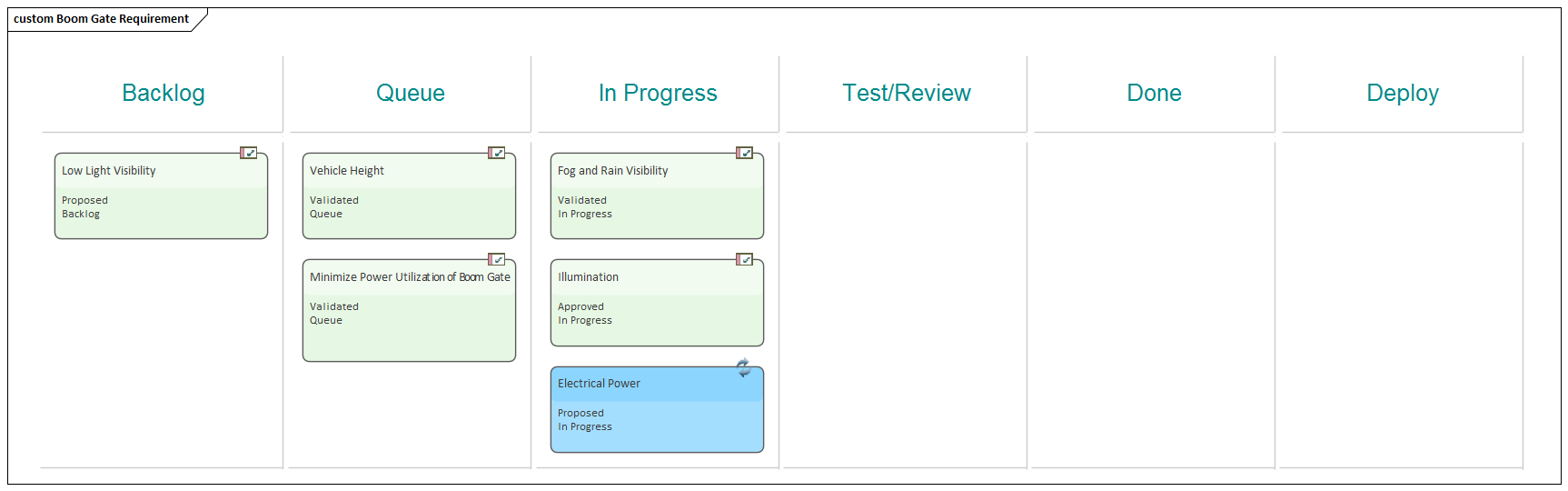The image size is (1568, 491).
Task: Select the In Progress column header
Action: (658, 93)
